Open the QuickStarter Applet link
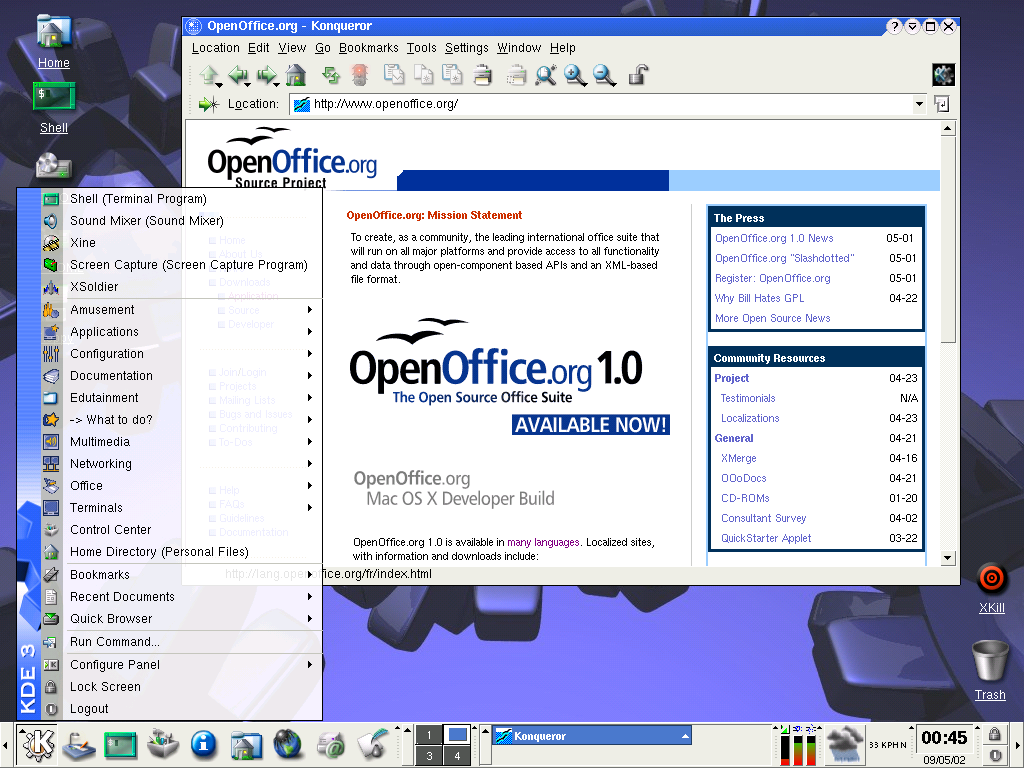The height and width of the screenshot is (768, 1024). pos(765,538)
